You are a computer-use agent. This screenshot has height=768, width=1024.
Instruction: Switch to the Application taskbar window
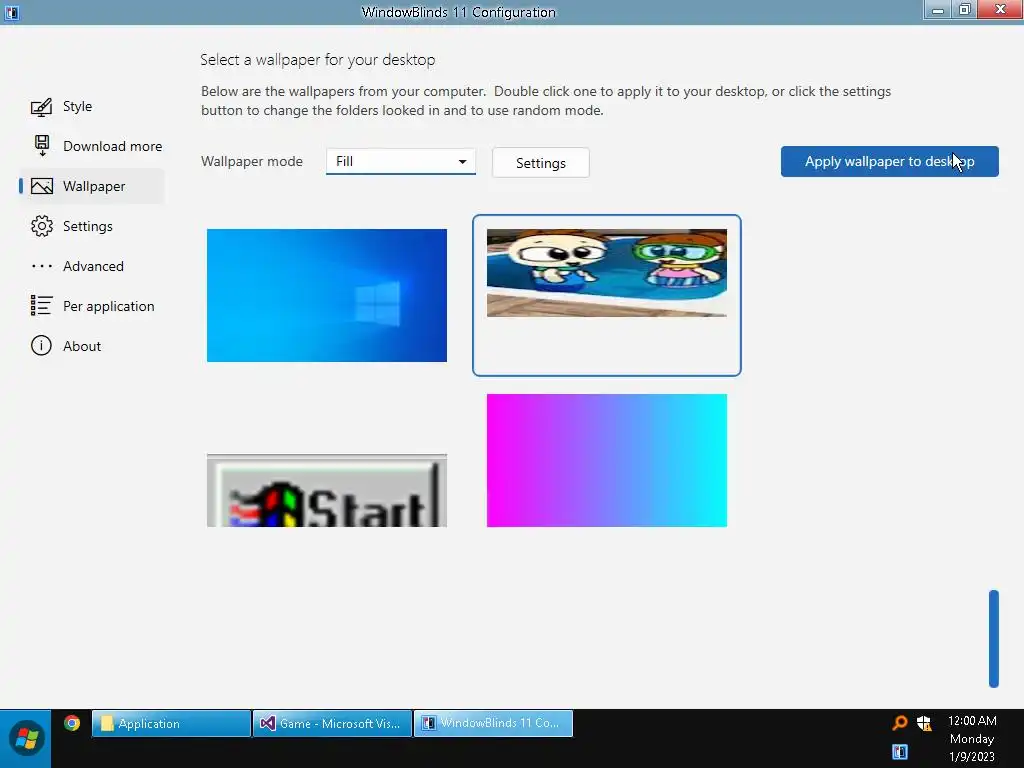click(171, 723)
